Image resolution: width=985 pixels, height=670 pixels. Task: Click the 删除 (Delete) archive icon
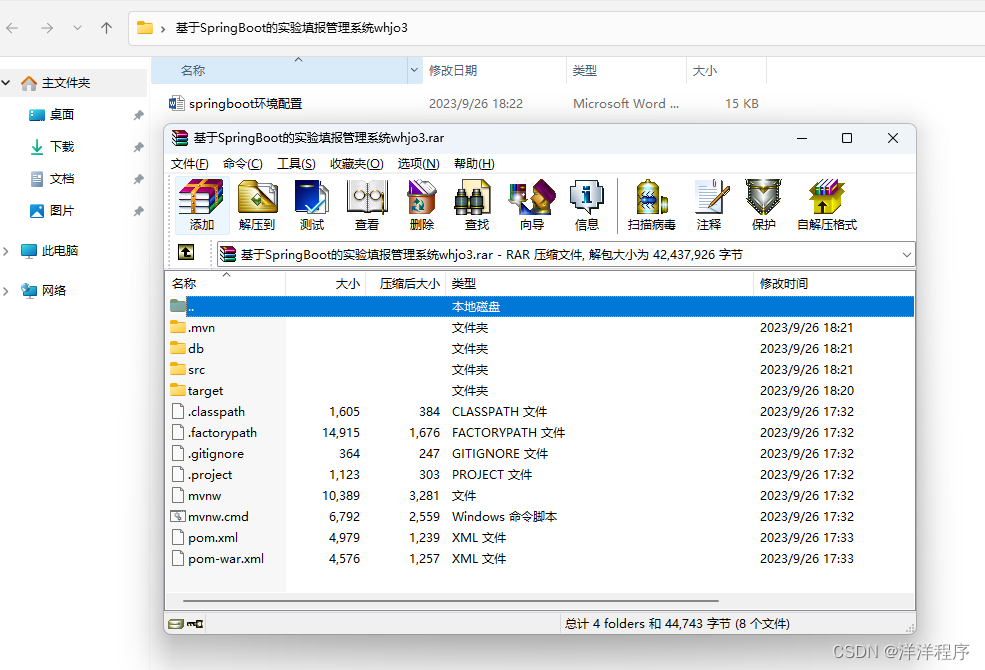point(421,204)
